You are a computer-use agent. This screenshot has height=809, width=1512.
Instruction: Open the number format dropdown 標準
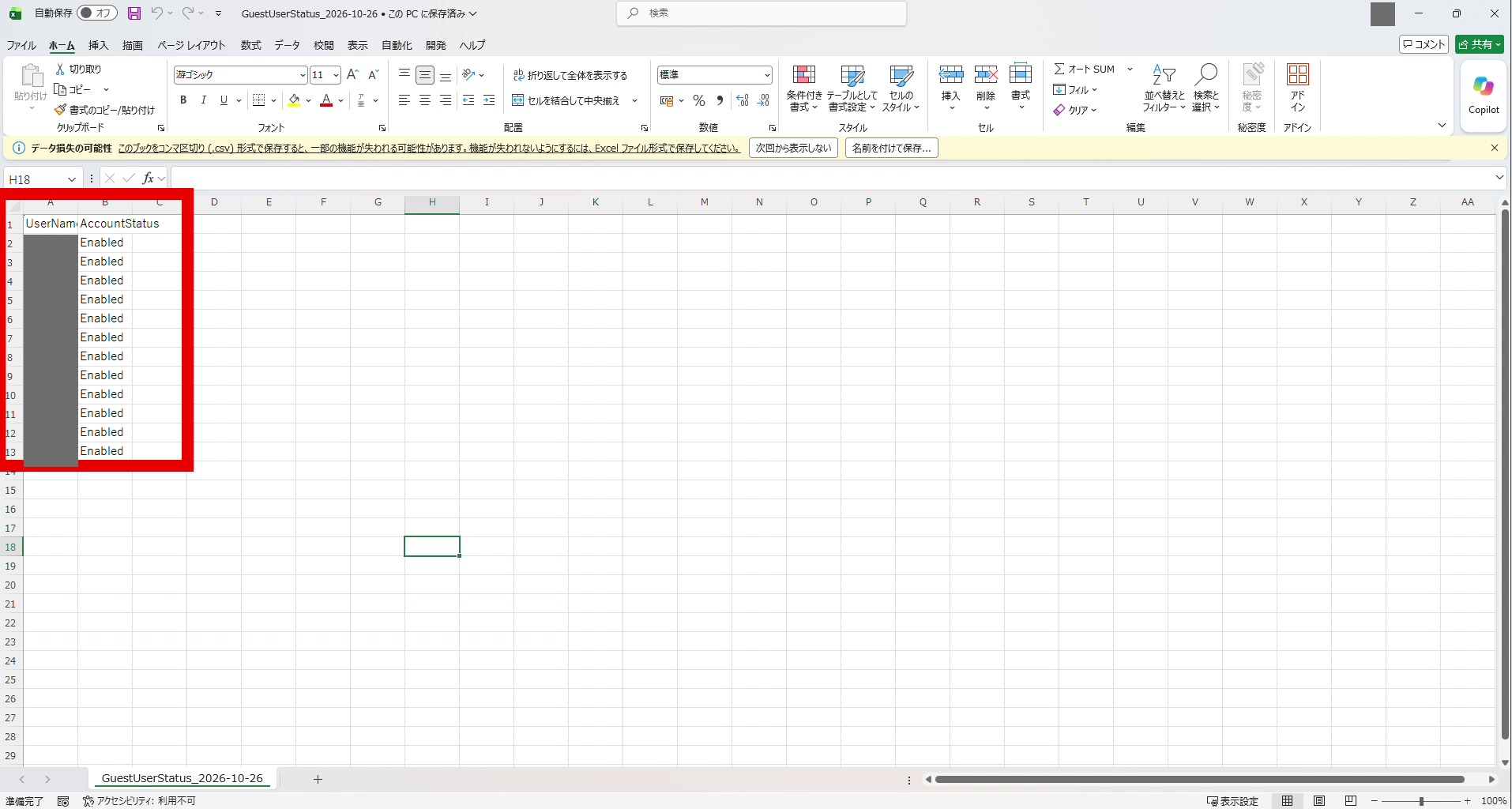pyautogui.click(x=767, y=75)
